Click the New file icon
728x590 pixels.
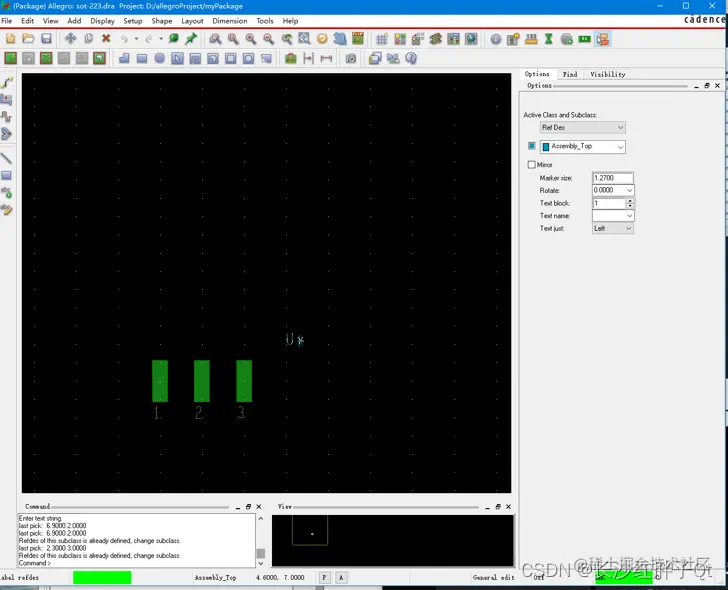pyautogui.click(x=10, y=39)
